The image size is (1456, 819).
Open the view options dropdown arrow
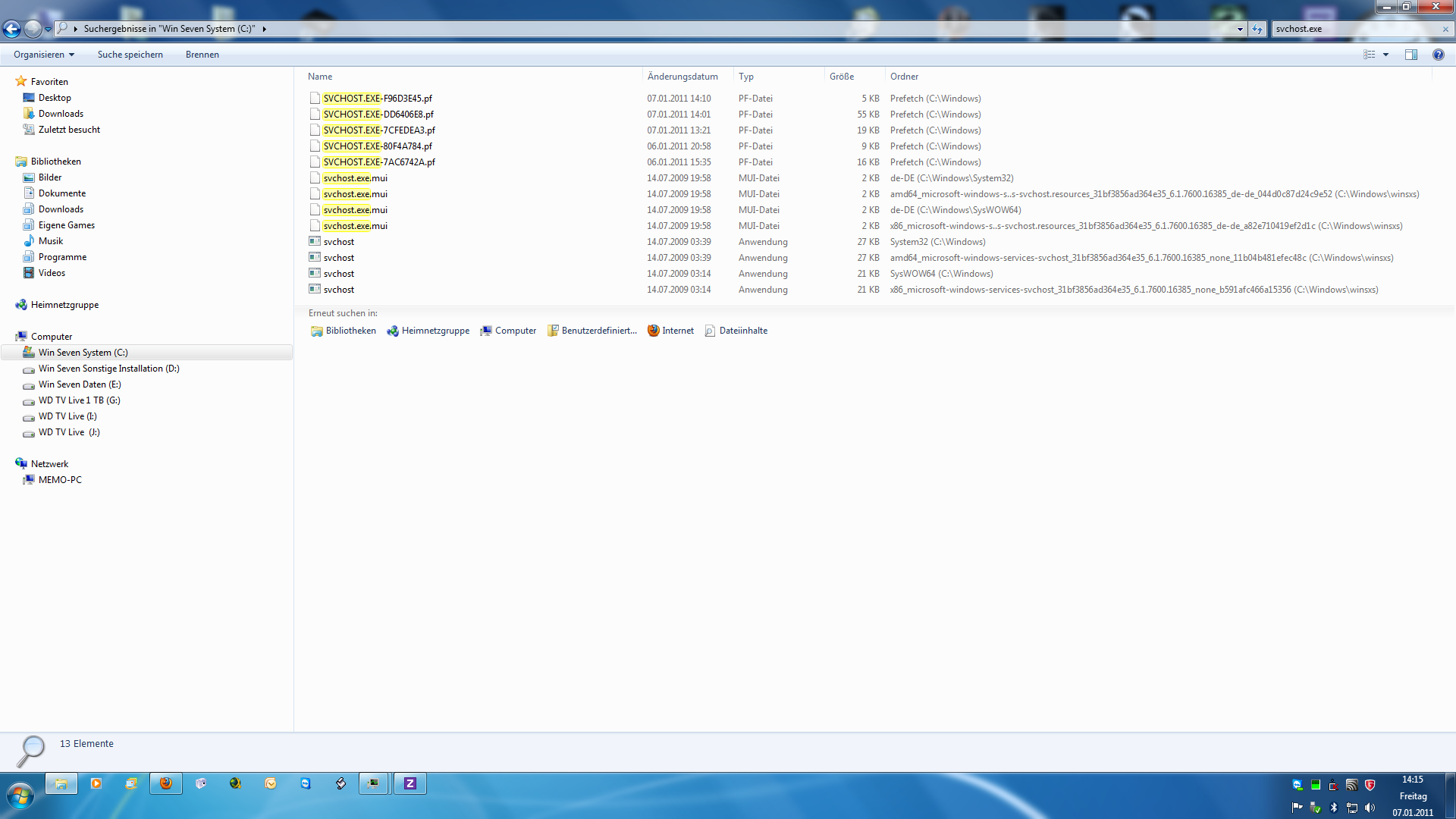click(1385, 55)
